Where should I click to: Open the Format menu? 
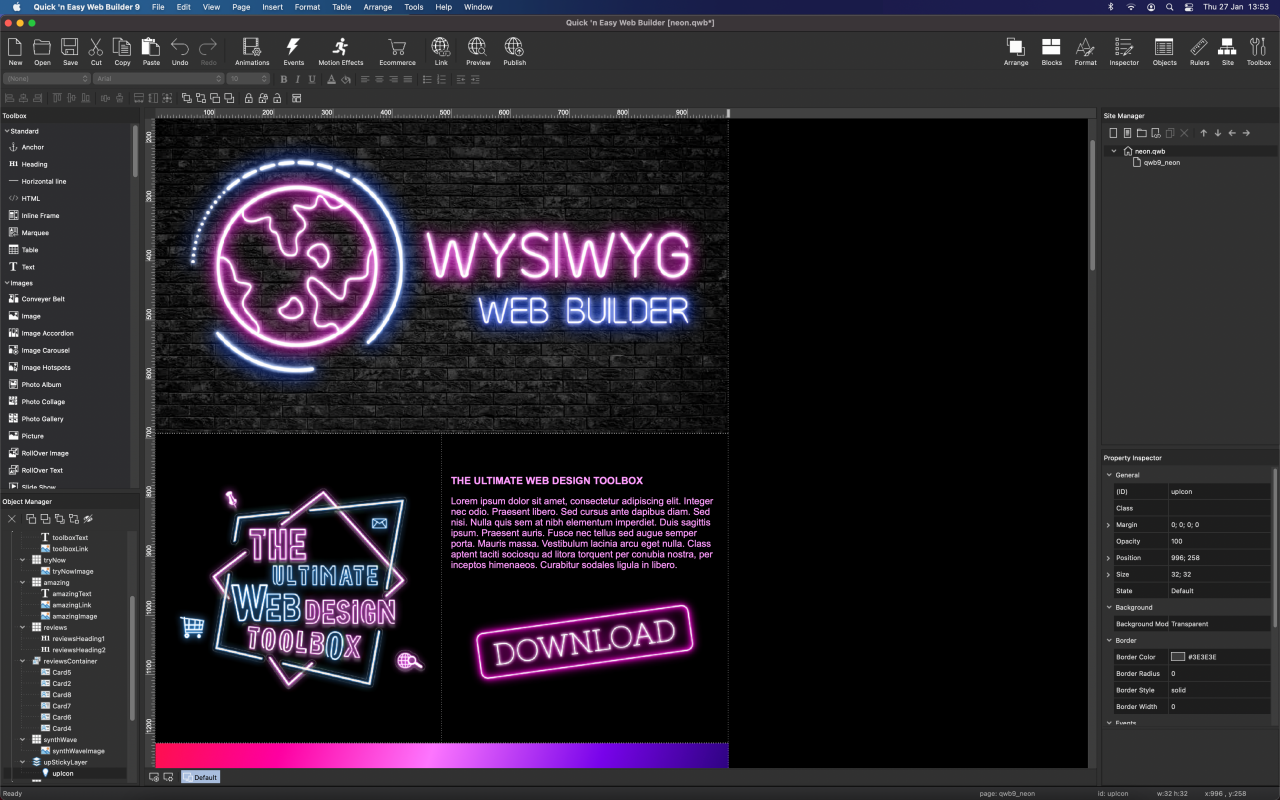[307, 7]
